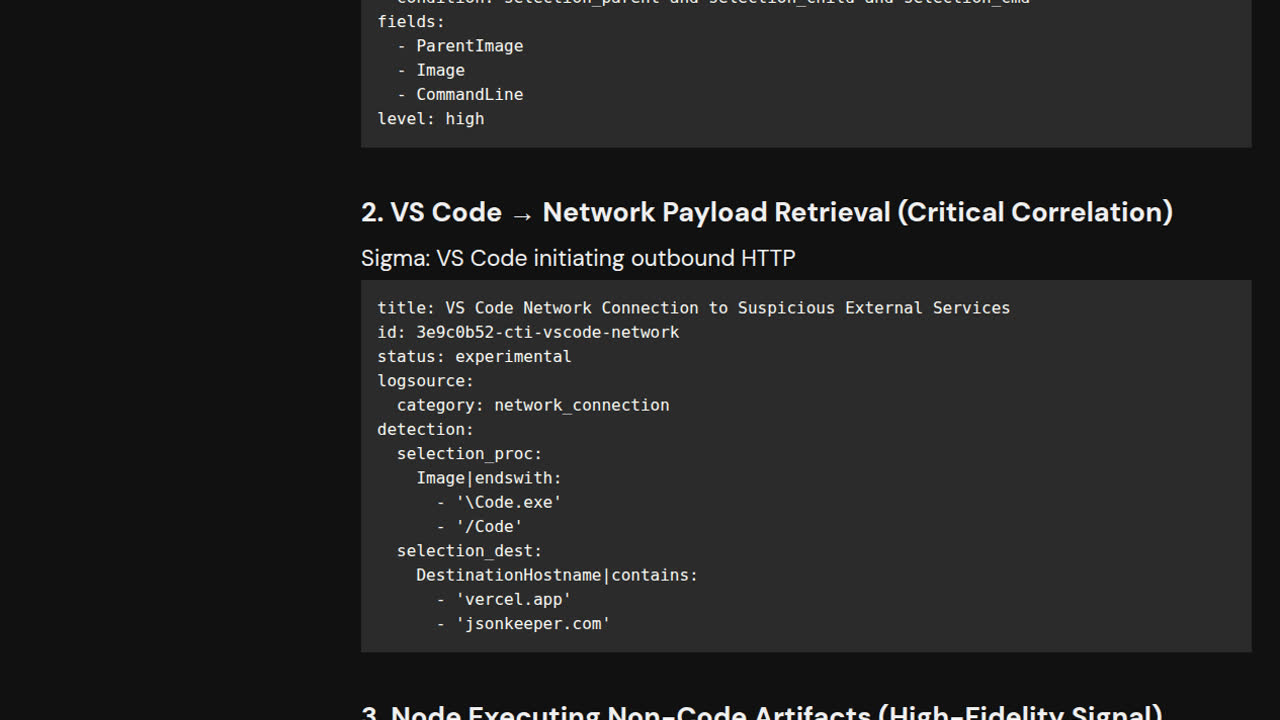Screen dimensions: 1280x720
Task: Select the "detection:" key in the network rule
Action: [426, 429]
